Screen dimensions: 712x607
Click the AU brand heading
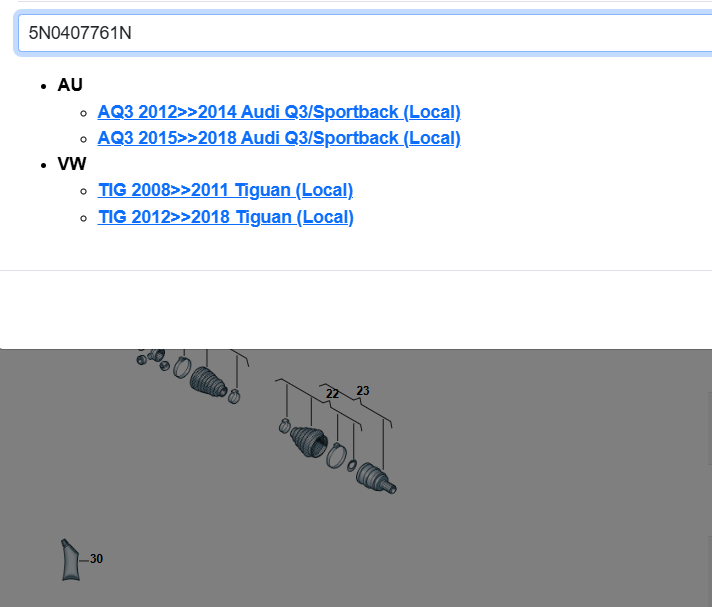click(x=70, y=85)
